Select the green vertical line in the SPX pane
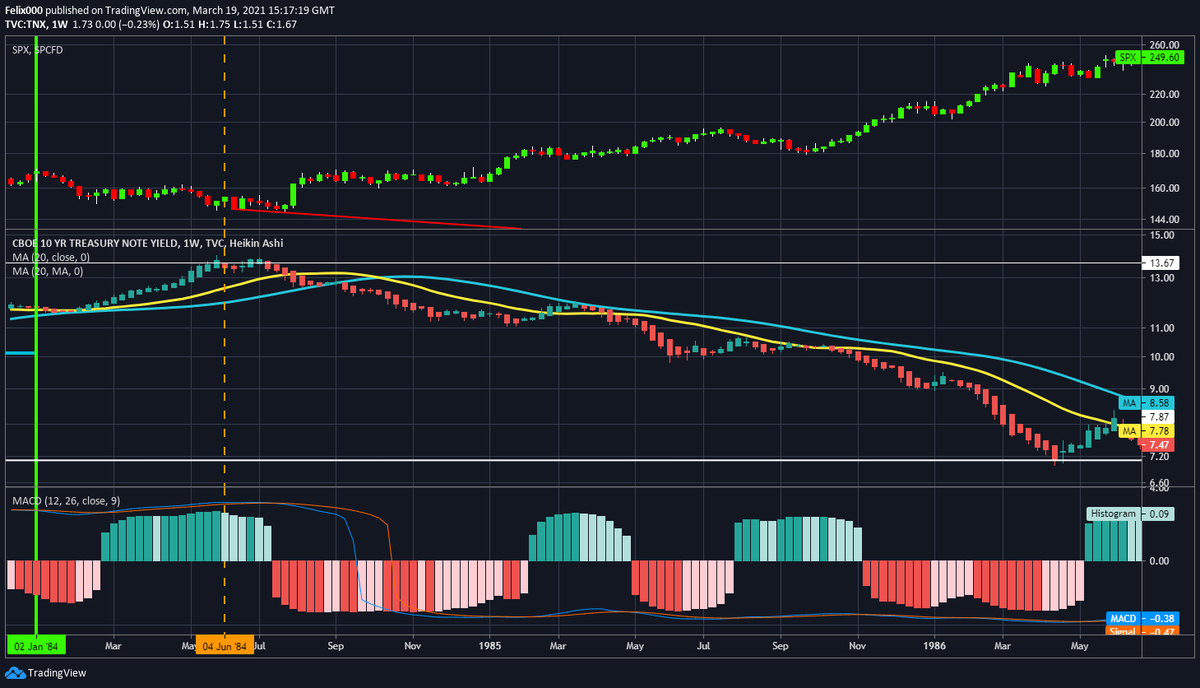Image resolution: width=1200 pixels, height=688 pixels. 36,134
